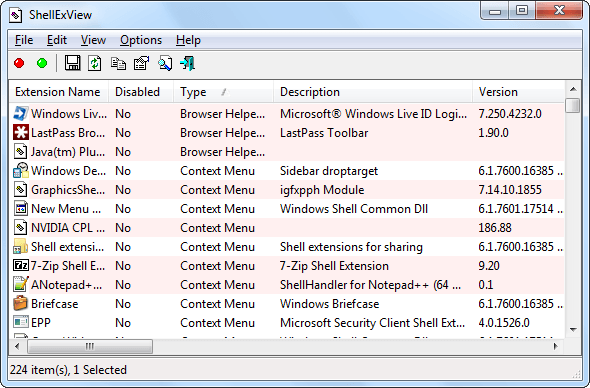Click vertical scrollbar up arrow
This screenshot has height=388, width=590.
tap(573, 89)
